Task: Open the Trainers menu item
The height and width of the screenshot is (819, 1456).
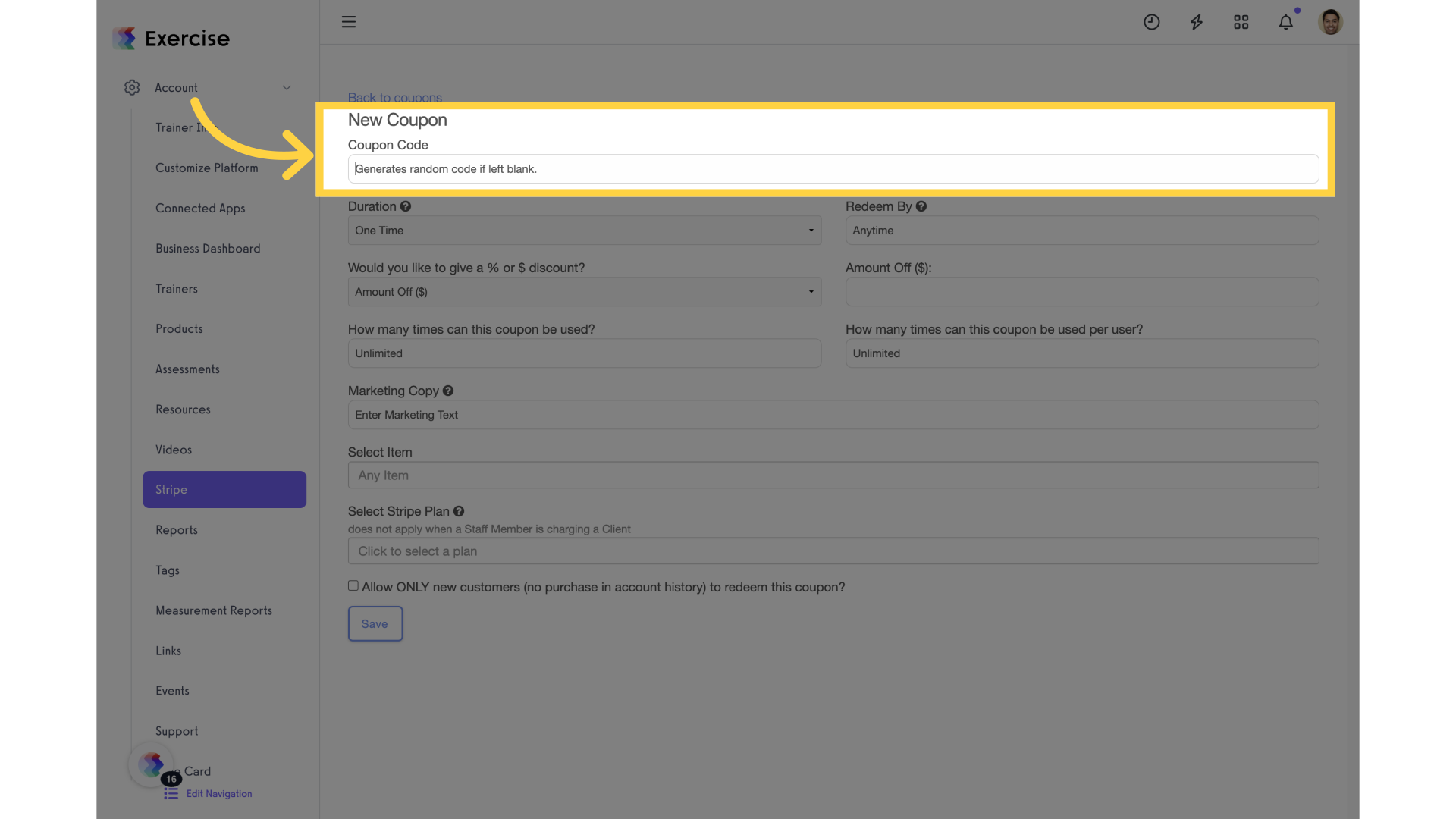Action: tap(177, 289)
